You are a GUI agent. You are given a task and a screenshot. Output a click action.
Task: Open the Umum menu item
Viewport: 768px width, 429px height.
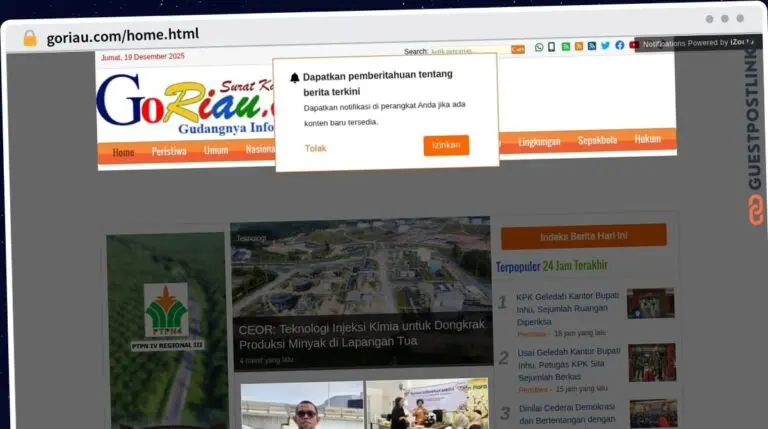[x=216, y=150]
